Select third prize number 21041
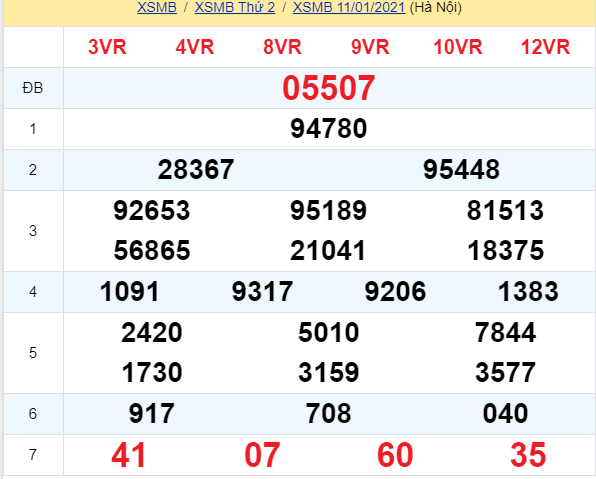The width and height of the screenshot is (596, 479). [328, 251]
